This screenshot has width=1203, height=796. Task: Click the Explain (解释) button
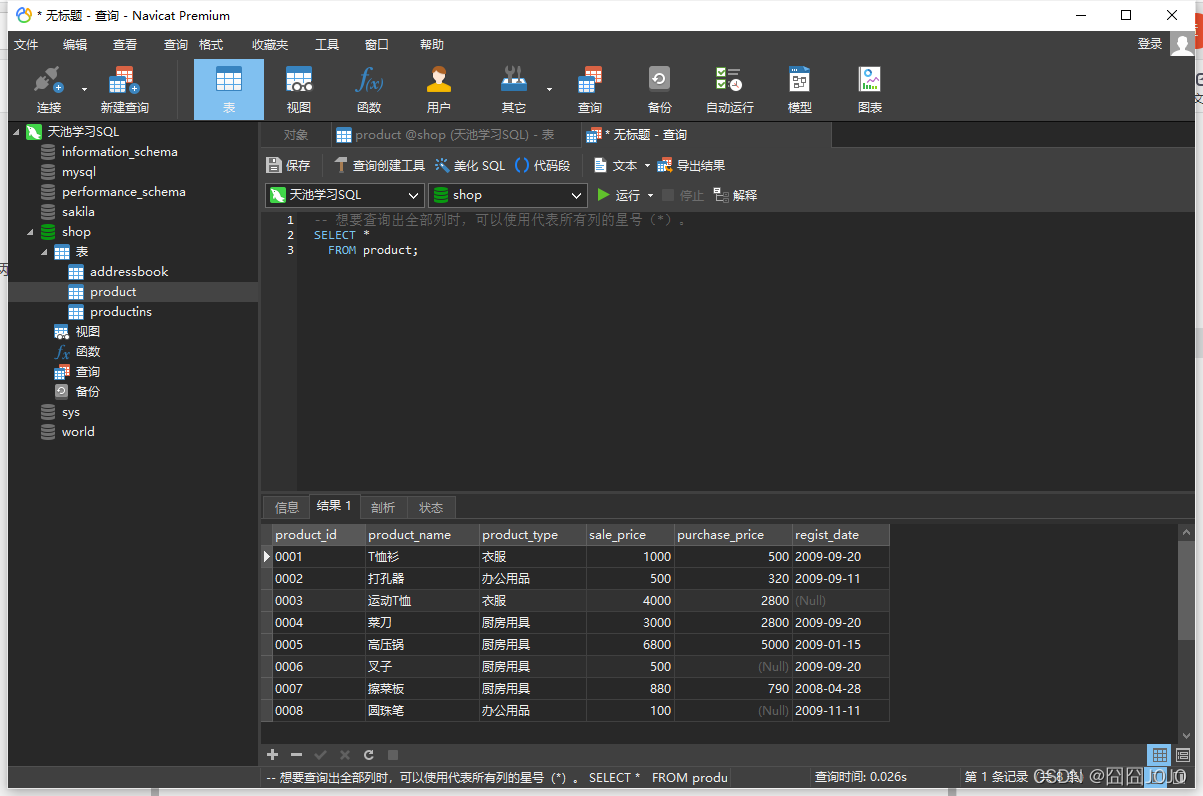tap(735, 195)
